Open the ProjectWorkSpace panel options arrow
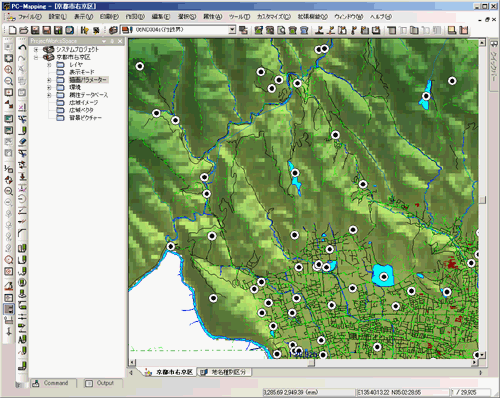The image size is (500, 398). point(104,41)
